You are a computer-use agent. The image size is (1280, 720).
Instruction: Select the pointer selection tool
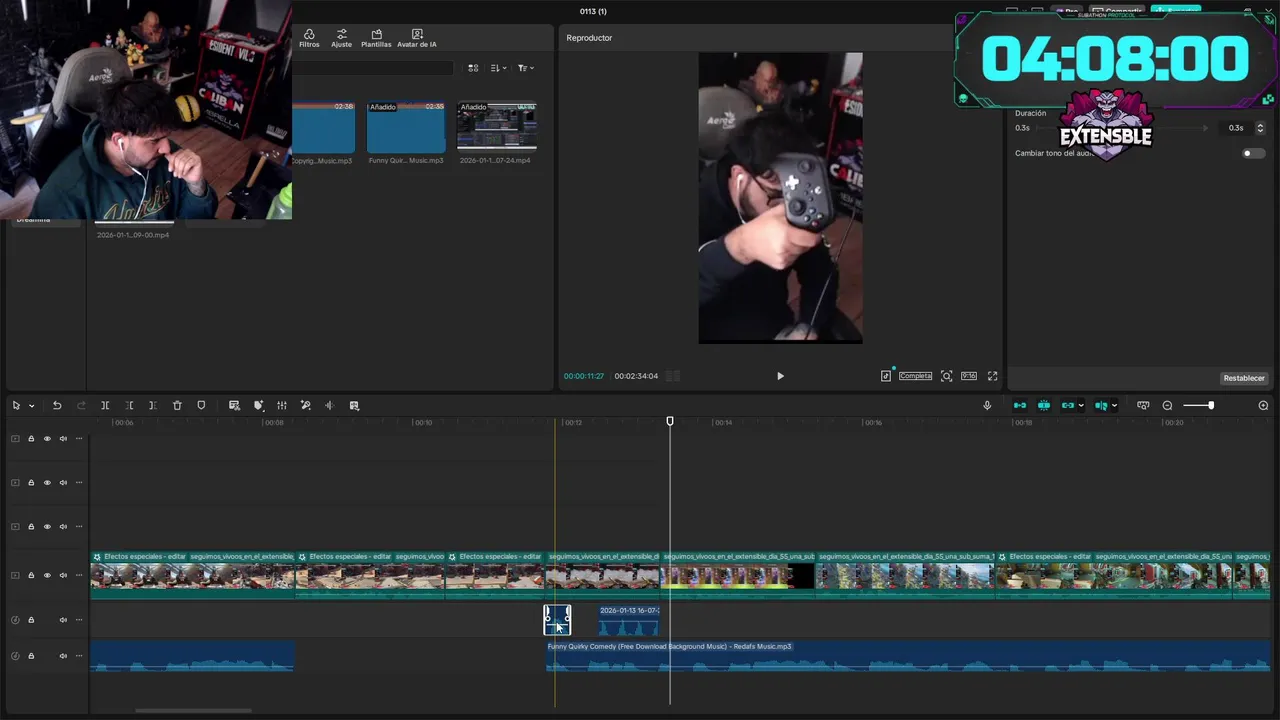pyautogui.click(x=16, y=405)
